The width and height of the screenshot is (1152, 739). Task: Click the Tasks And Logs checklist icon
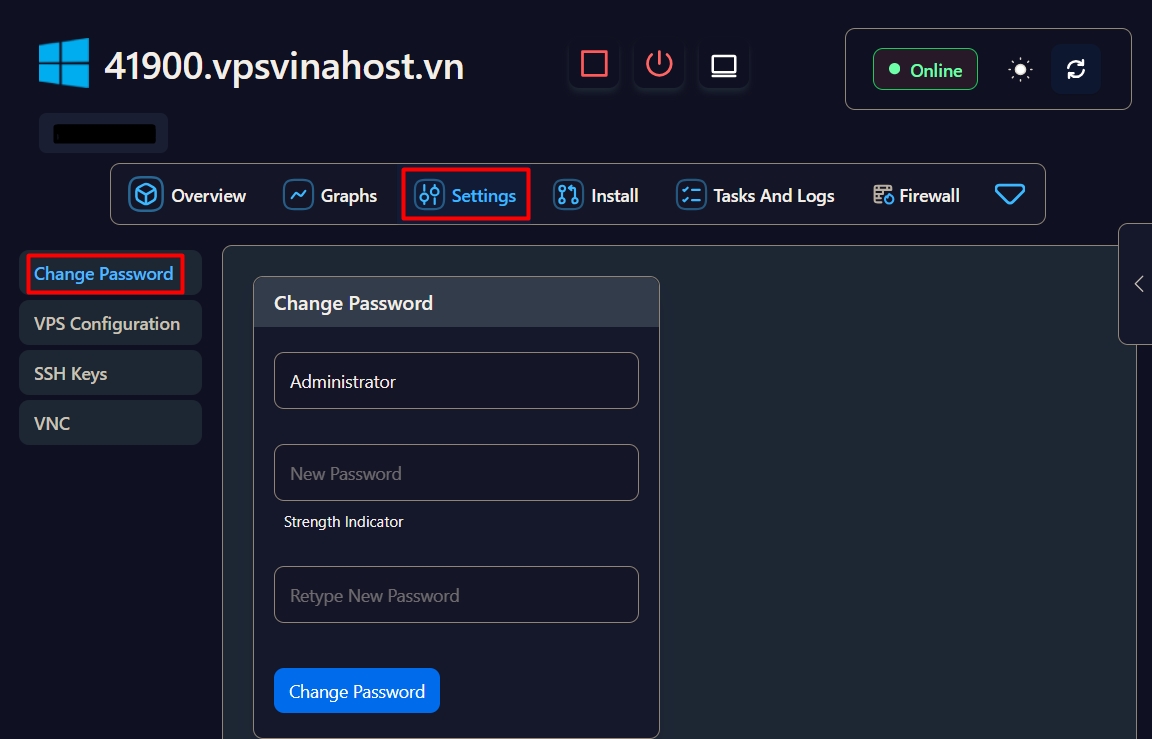coord(691,194)
